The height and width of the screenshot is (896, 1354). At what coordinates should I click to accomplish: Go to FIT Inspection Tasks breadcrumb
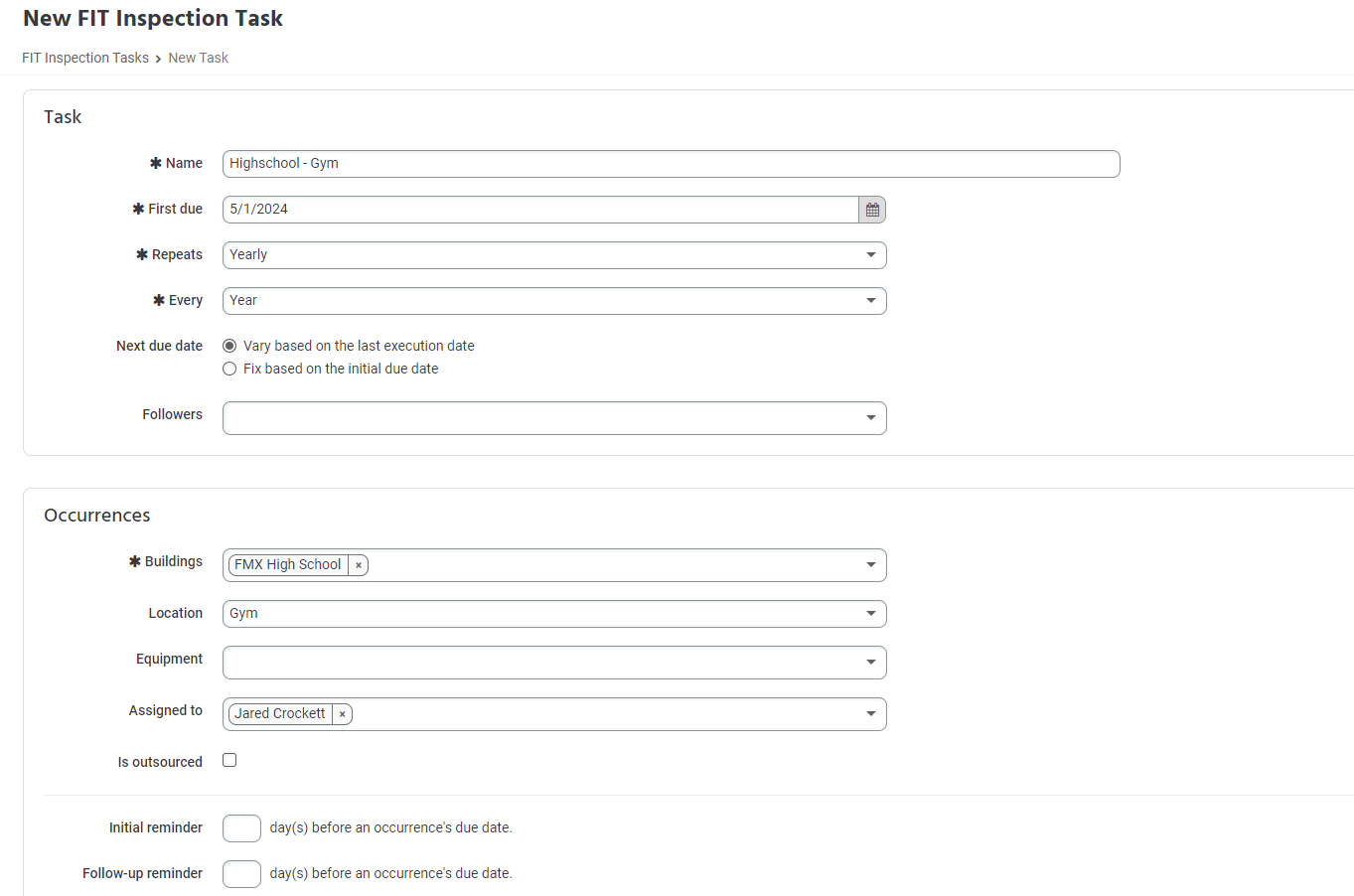(85, 58)
